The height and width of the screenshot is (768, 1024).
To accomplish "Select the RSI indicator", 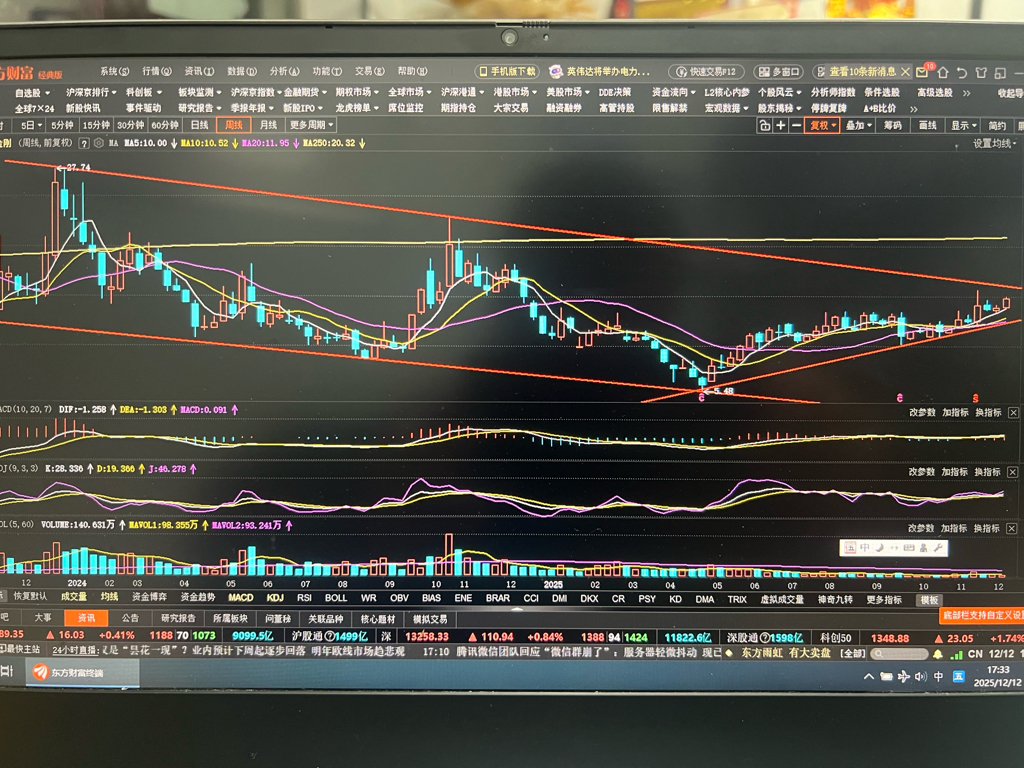I will pyautogui.click(x=304, y=598).
